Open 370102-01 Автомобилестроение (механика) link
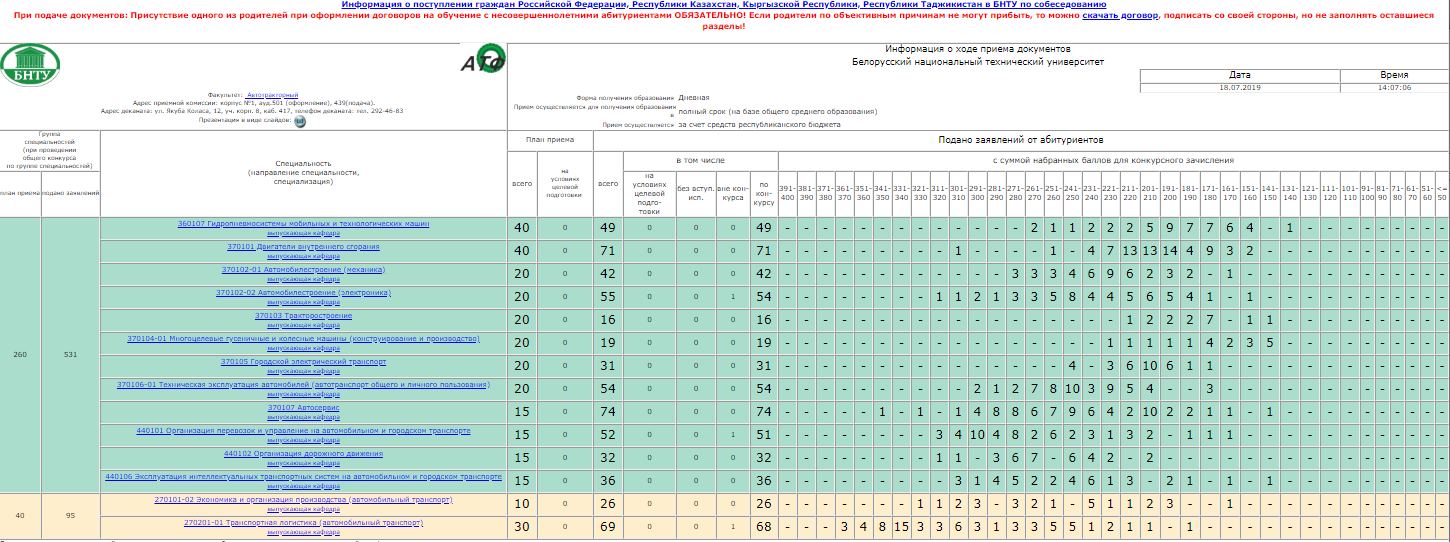1450x542 pixels. click(303, 269)
